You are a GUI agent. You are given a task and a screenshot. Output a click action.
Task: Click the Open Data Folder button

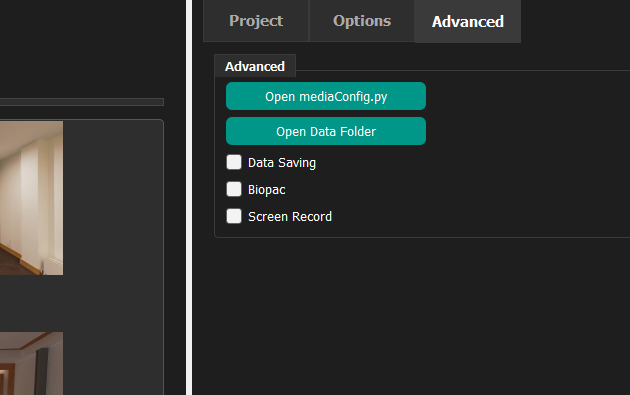(x=326, y=131)
